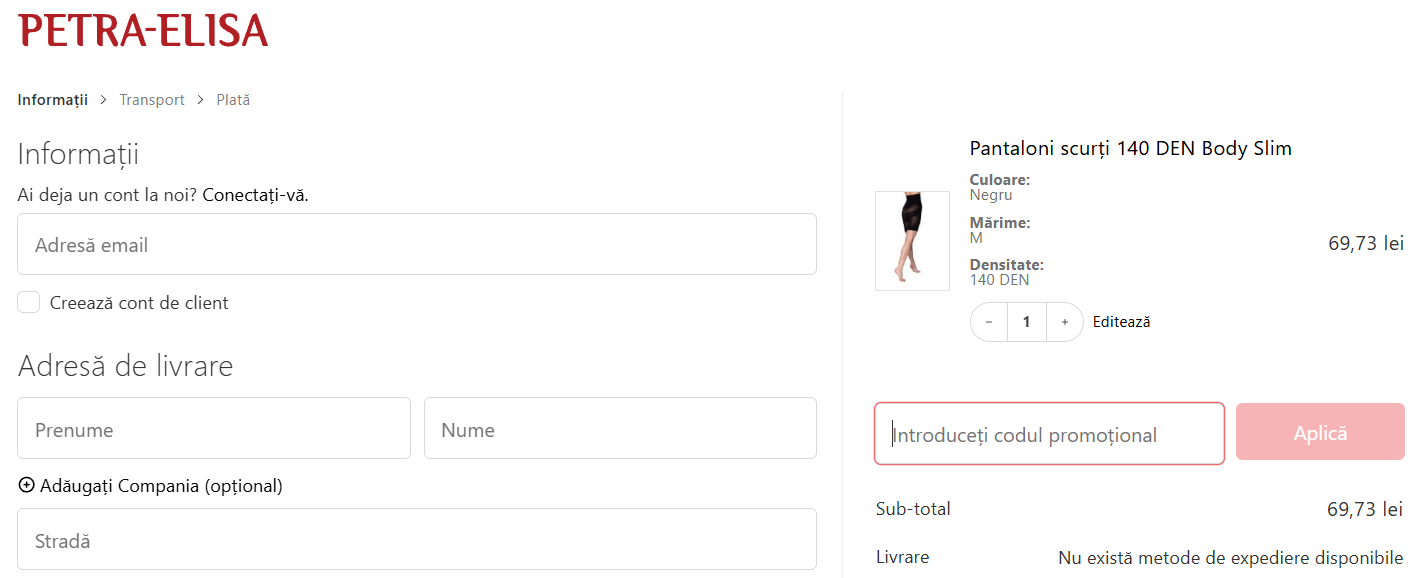1421x578 pixels.
Task: Focus the Stradă address field
Action: click(x=417, y=540)
